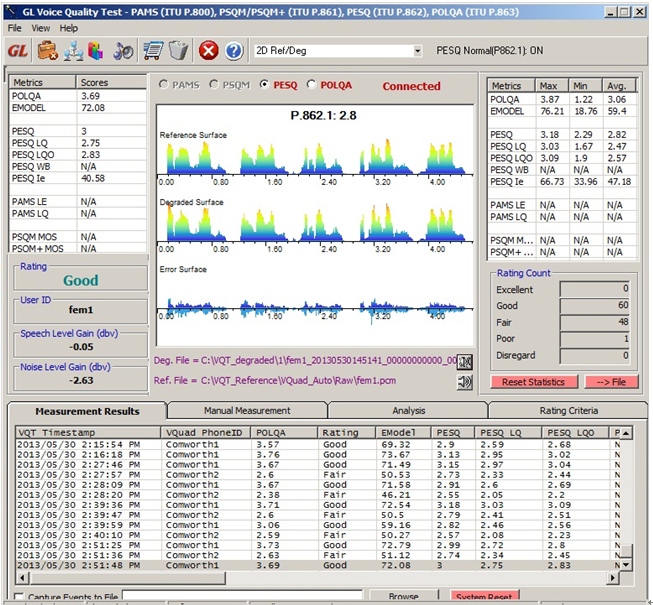
Task: Click the cart list toolbar icon
Action: tap(153, 51)
